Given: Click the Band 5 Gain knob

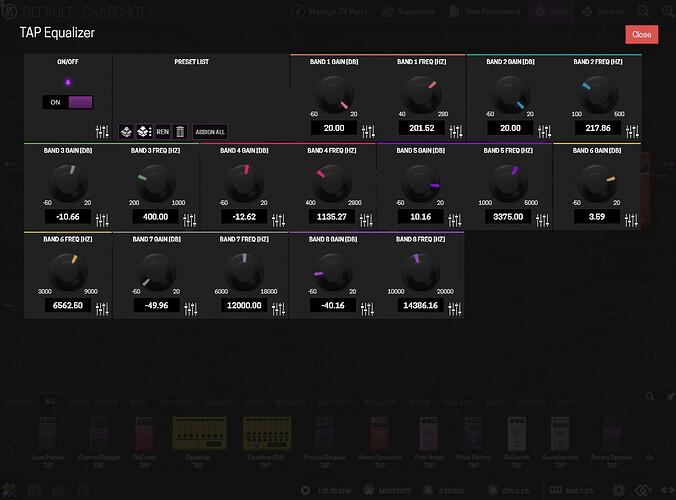Looking at the screenshot, I should 420,184.
